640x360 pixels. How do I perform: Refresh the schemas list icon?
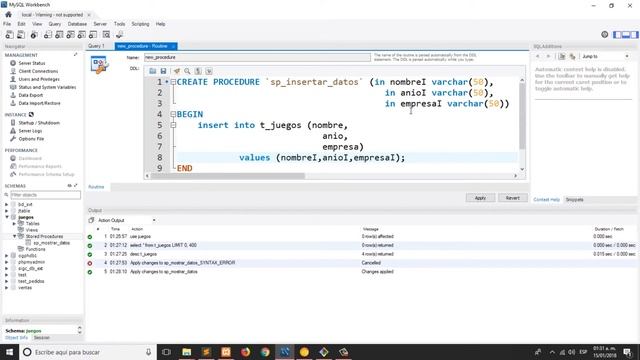[x=69, y=186]
